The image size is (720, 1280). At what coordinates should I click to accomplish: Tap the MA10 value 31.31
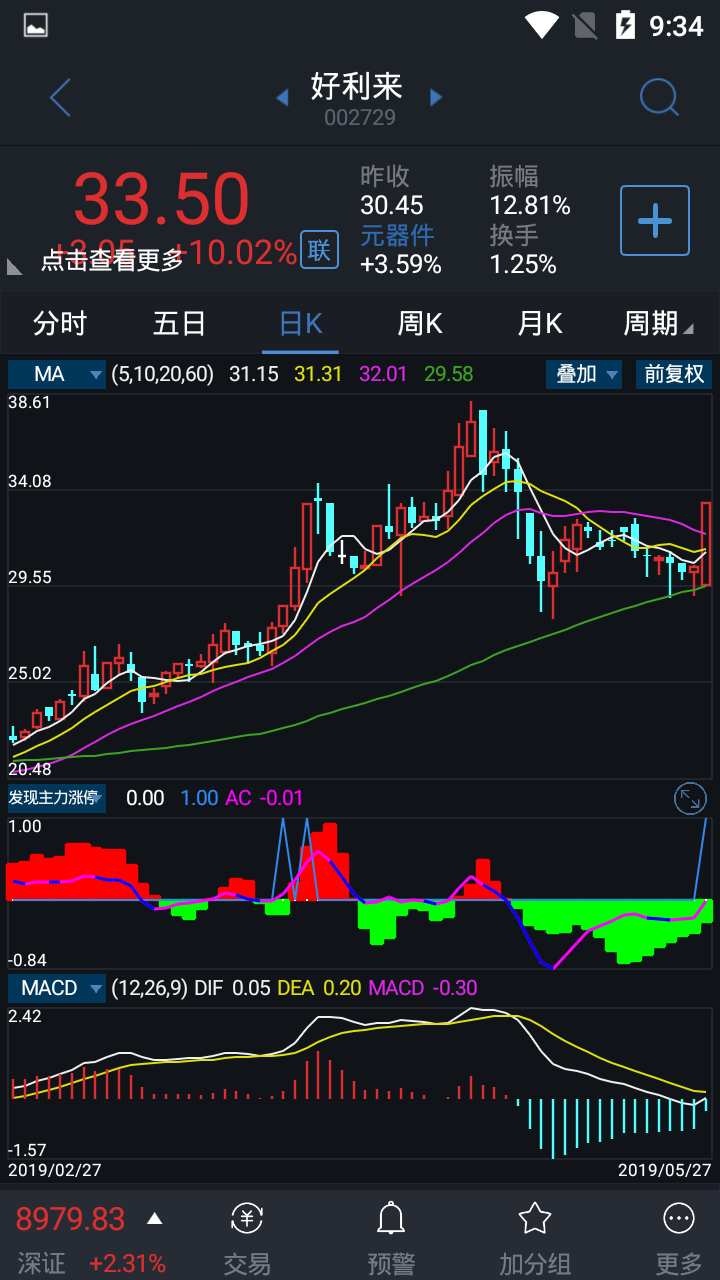pos(318,374)
